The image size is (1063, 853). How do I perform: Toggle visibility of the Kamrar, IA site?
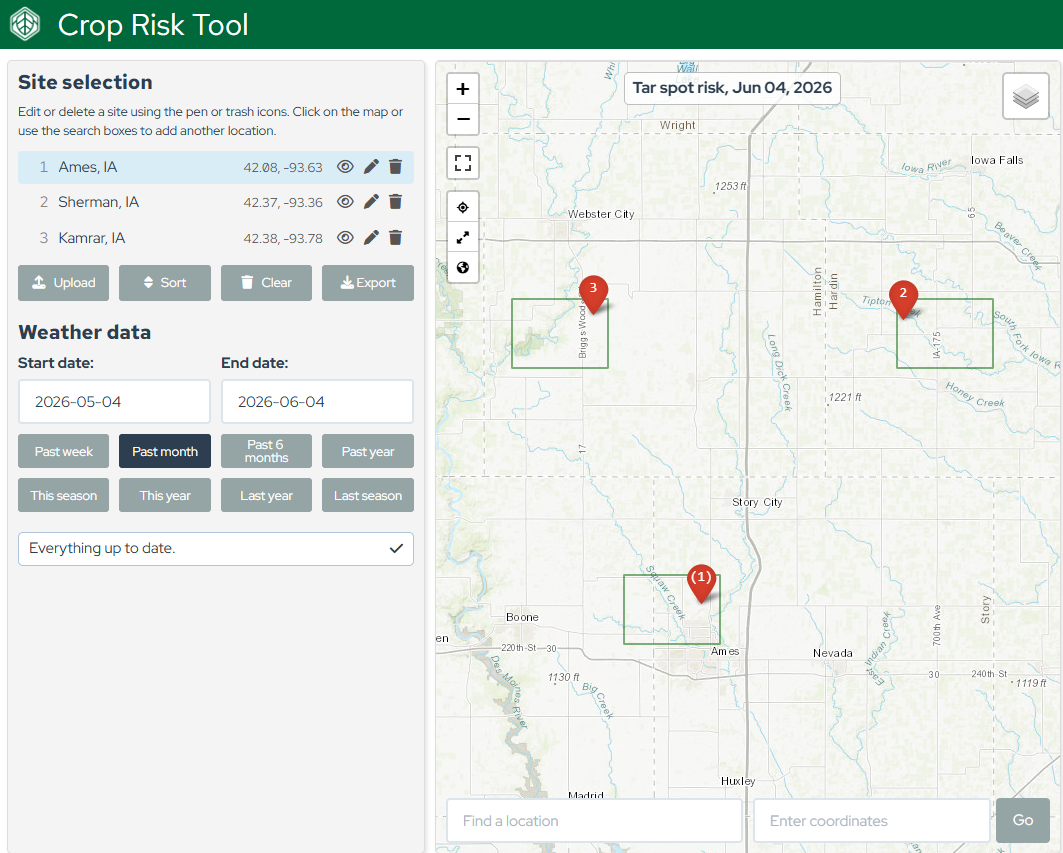point(345,237)
